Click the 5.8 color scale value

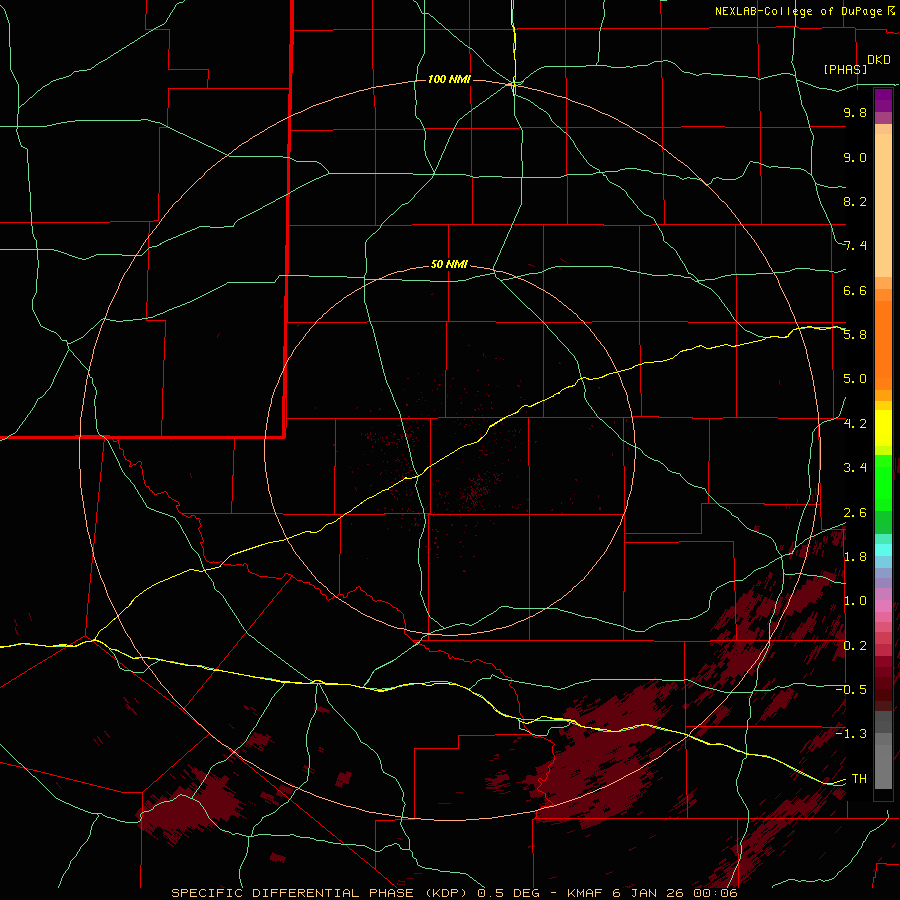click(855, 335)
